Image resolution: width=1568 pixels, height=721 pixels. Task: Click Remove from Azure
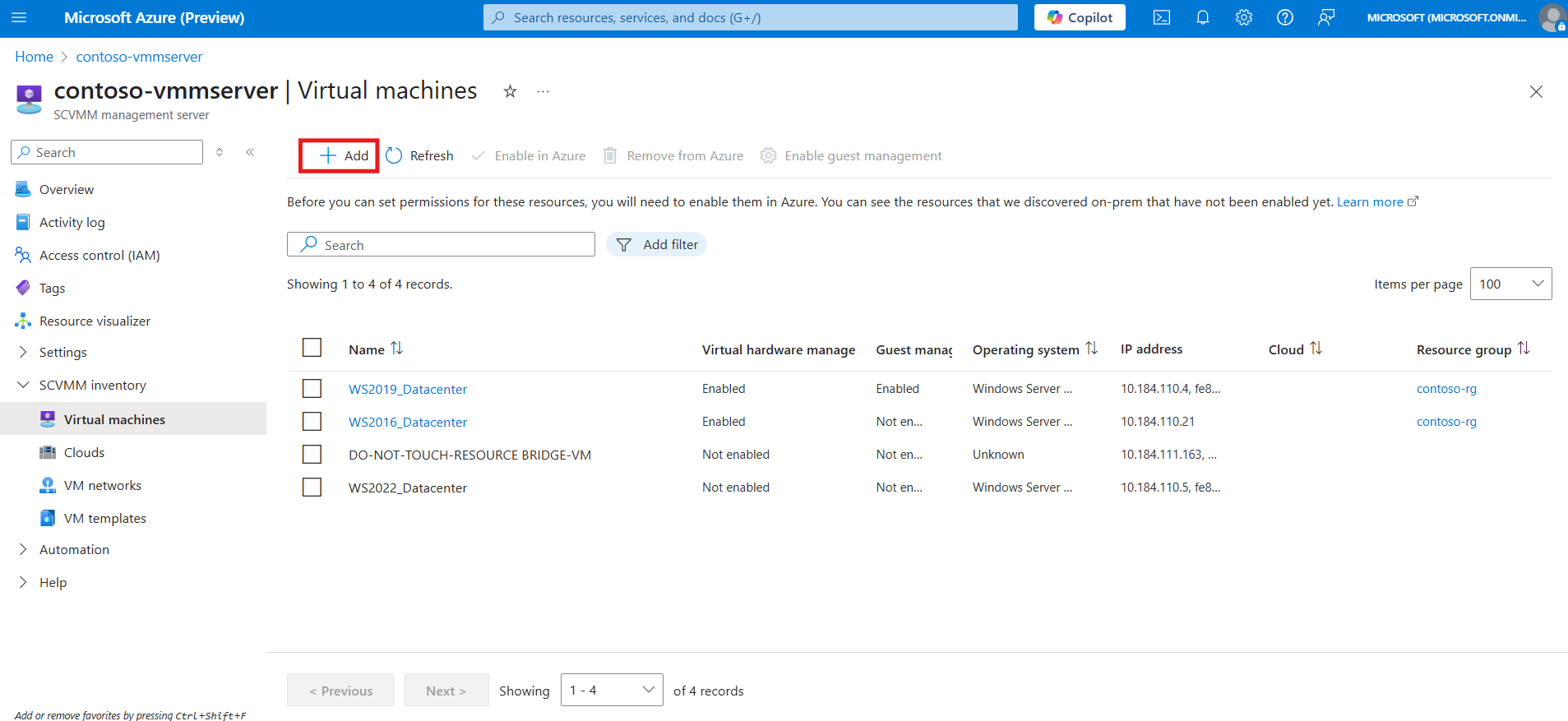(x=673, y=155)
